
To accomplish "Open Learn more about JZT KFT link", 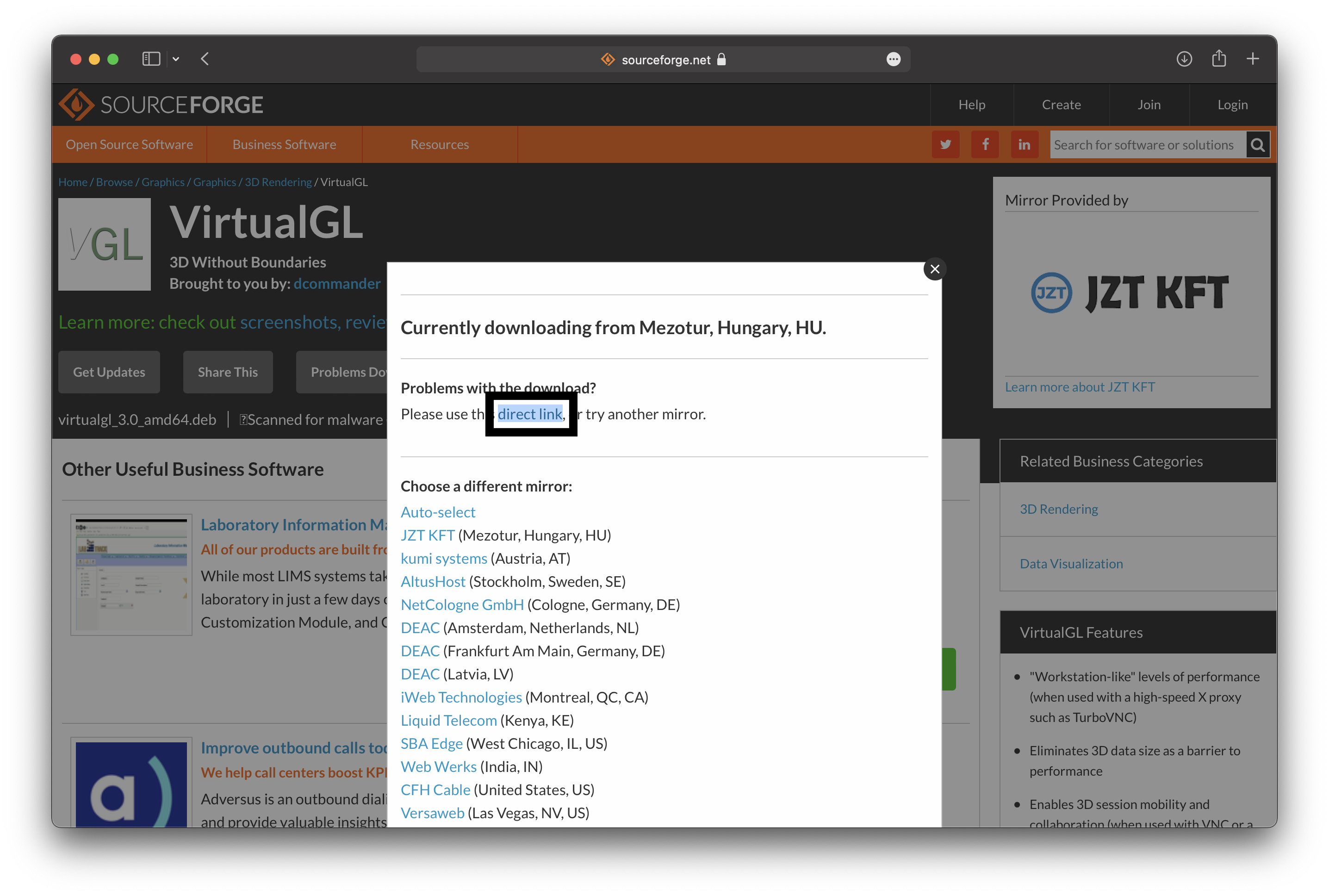I will 1079,387.
